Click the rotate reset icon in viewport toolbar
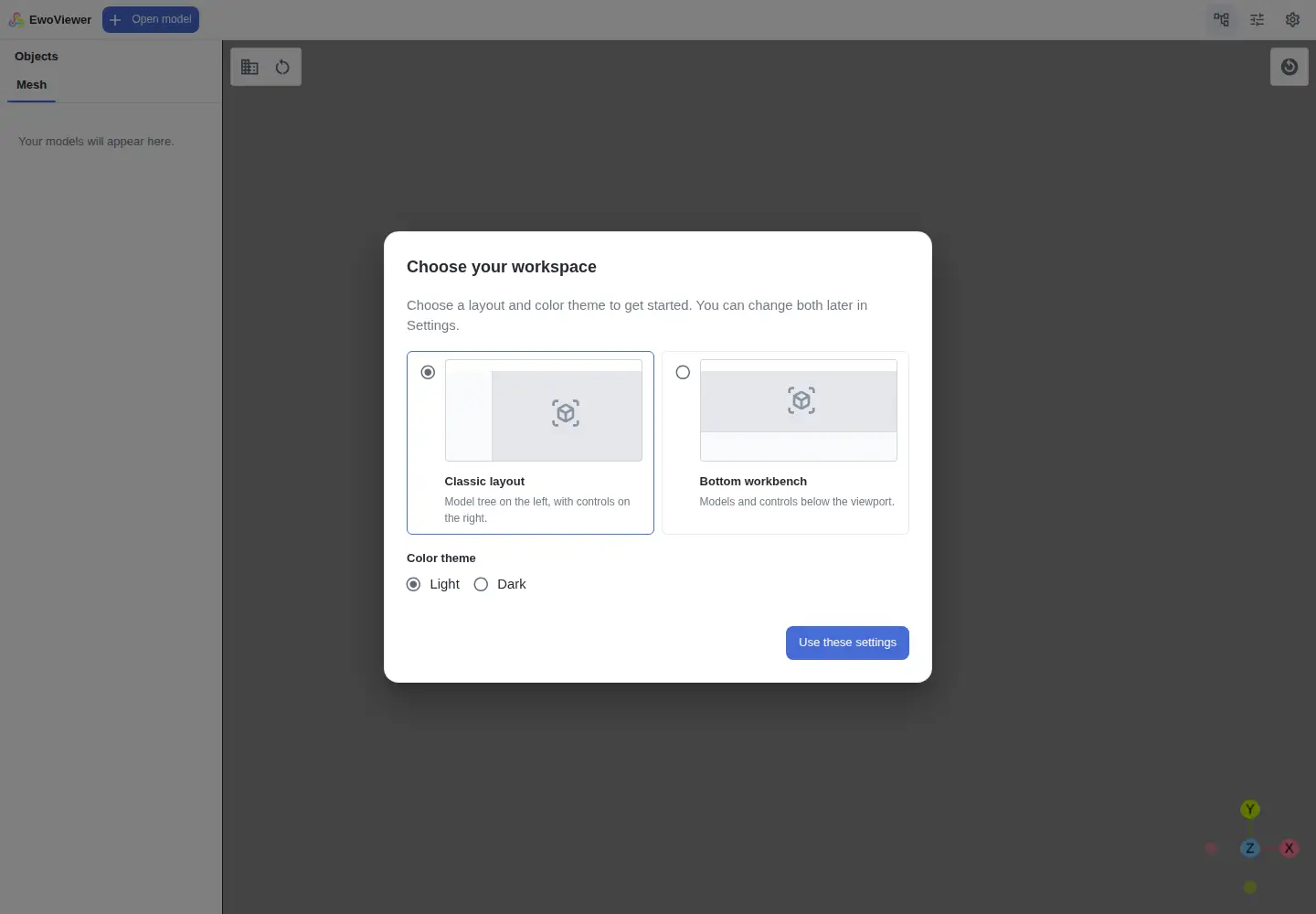Image resolution: width=1316 pixels, height=914 pixels. click(282, 67)
